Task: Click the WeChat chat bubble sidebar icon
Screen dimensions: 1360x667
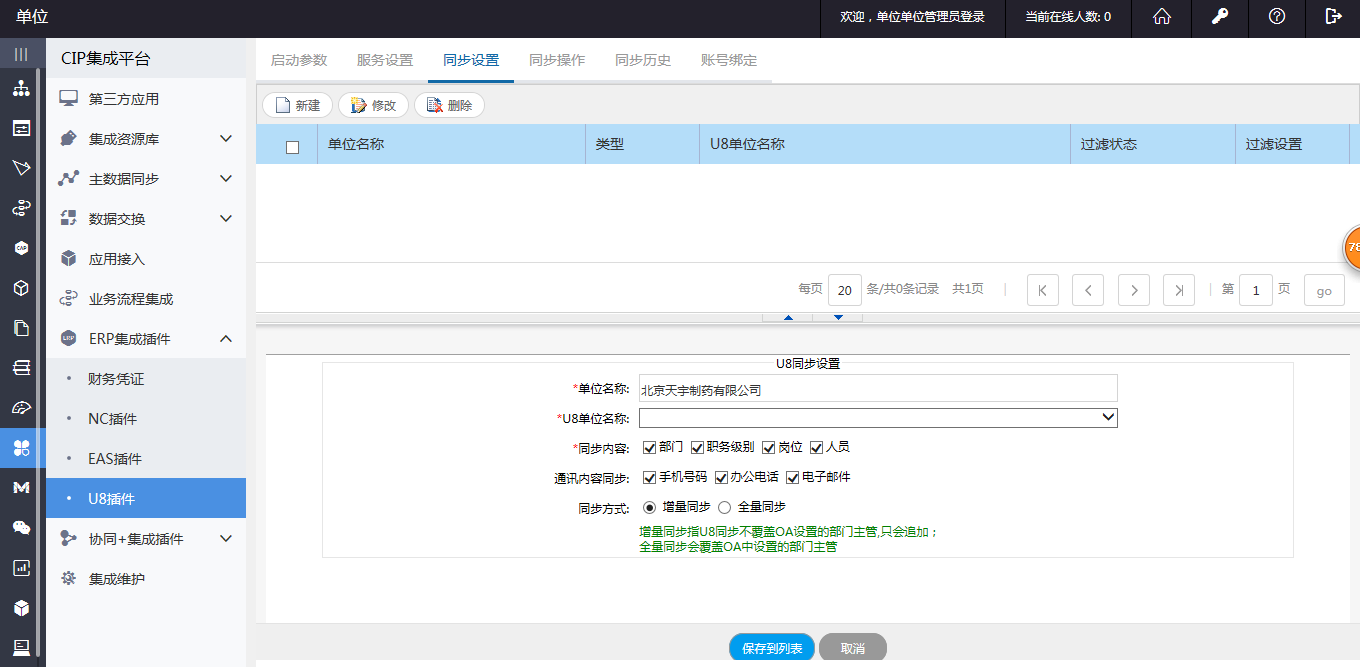Action: (x=21, y=528)
